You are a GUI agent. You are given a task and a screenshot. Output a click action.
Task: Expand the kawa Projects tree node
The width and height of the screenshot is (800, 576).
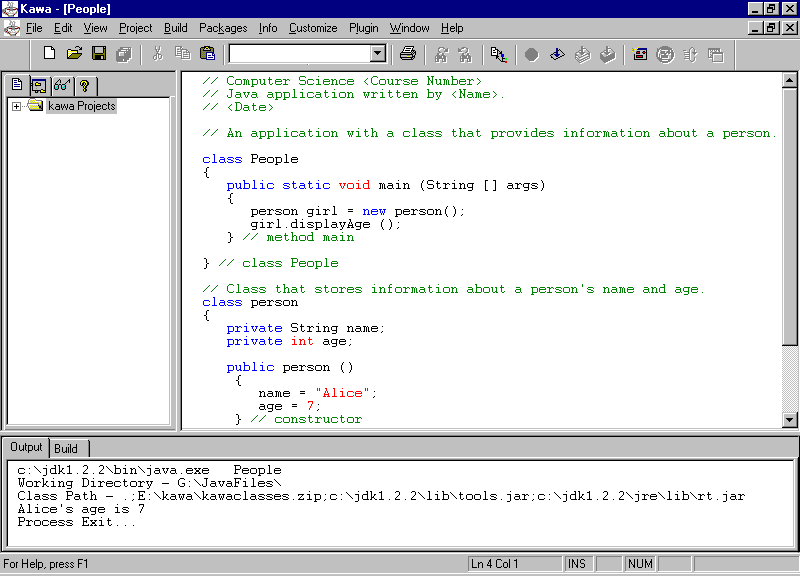17,106
